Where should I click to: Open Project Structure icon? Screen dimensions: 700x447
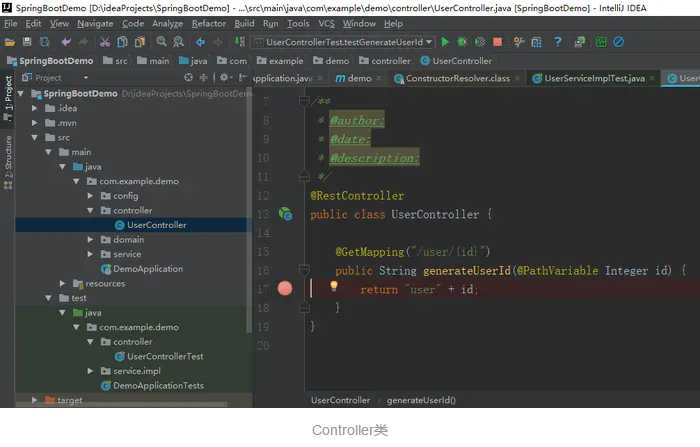(536, 42)
